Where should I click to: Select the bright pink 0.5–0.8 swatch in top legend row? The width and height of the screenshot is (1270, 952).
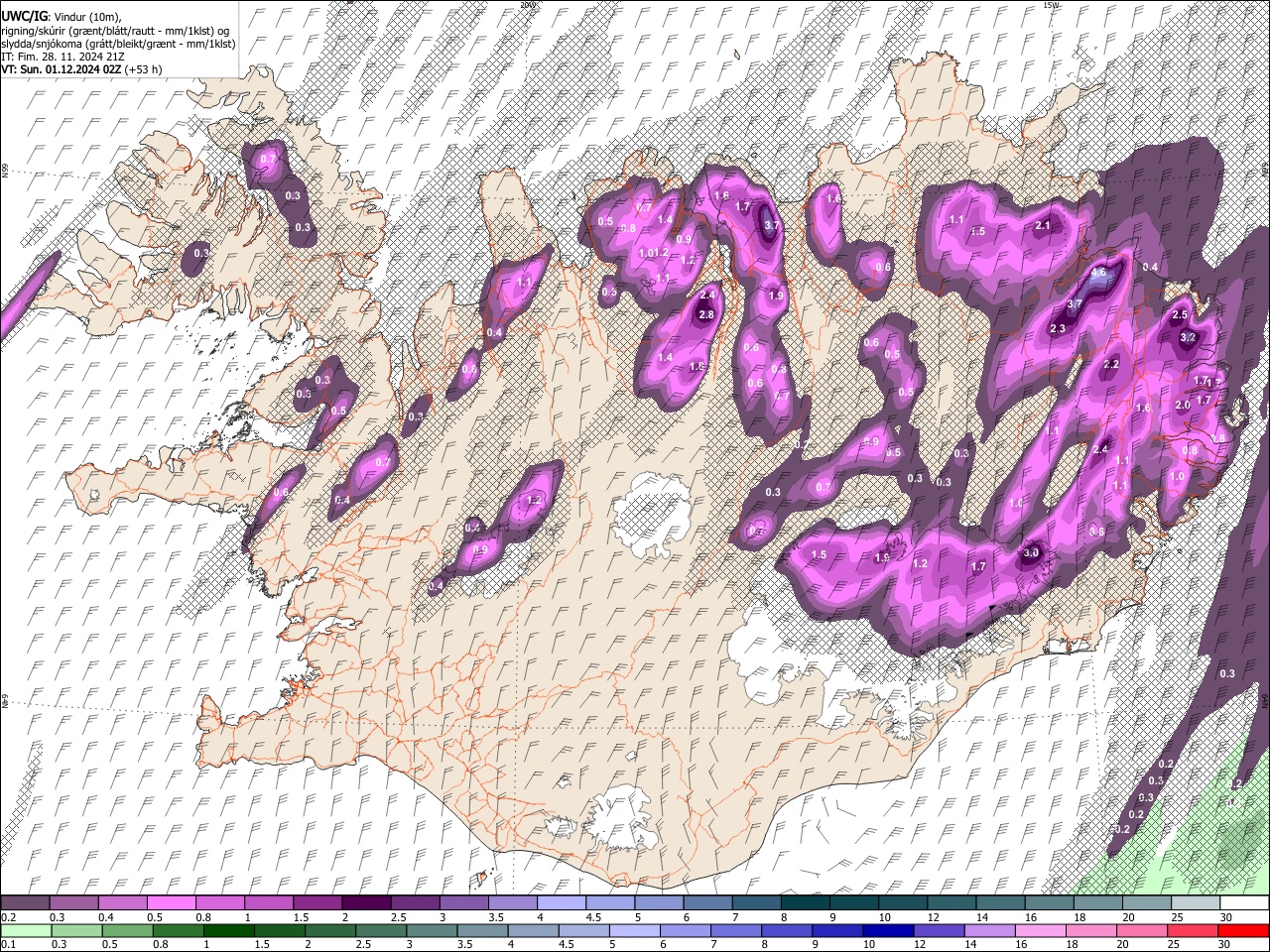click(173, 903)
